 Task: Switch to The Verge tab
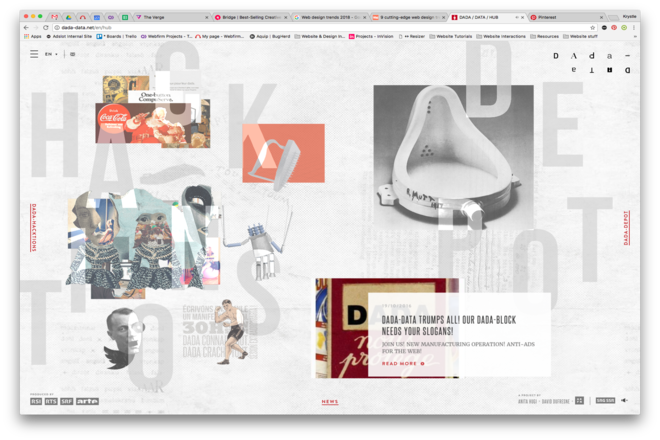170,17
